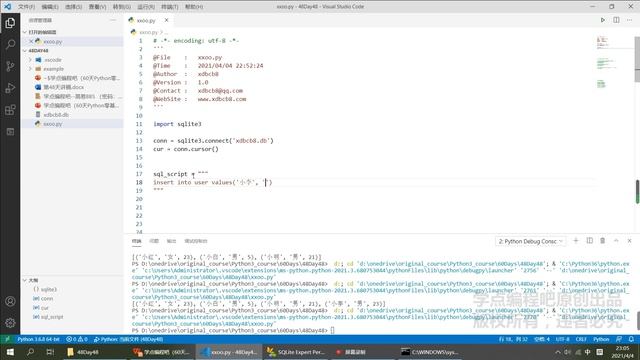Switch to the Debug Console tab
This screenshot has height=360, width=640.
click(196, 241)
